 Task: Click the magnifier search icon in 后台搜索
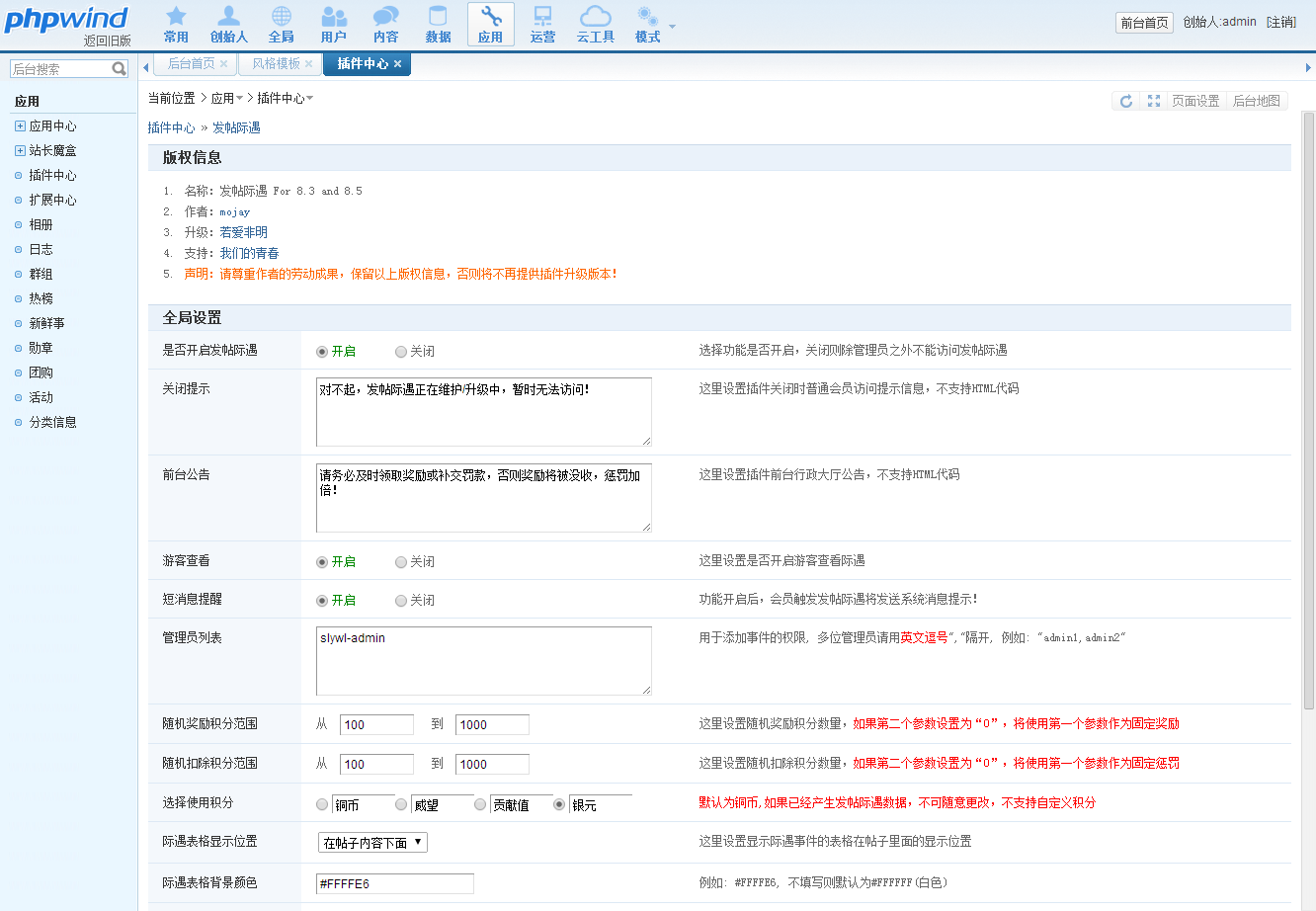pos(120,69)
